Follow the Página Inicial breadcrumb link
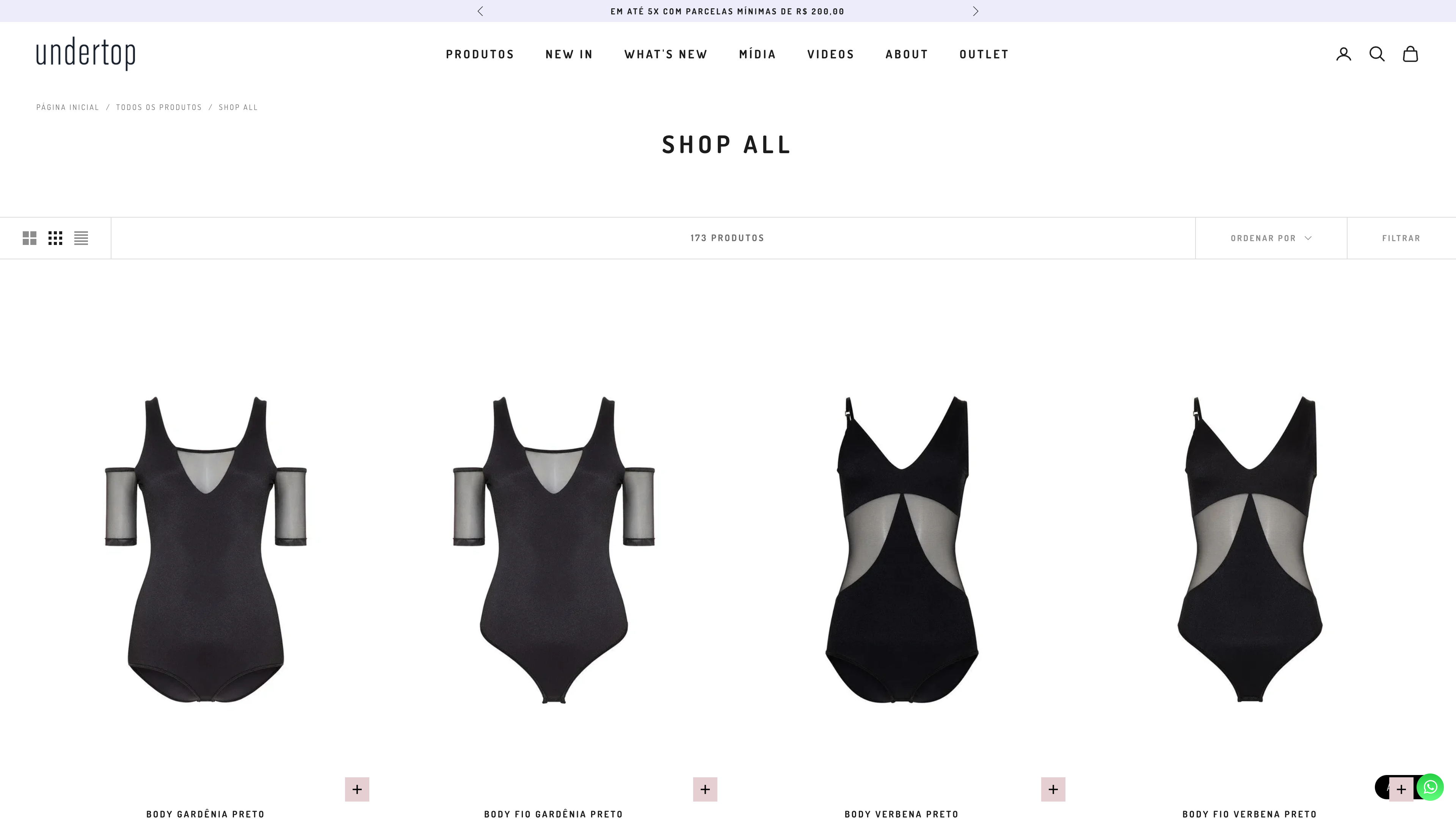 68,107
